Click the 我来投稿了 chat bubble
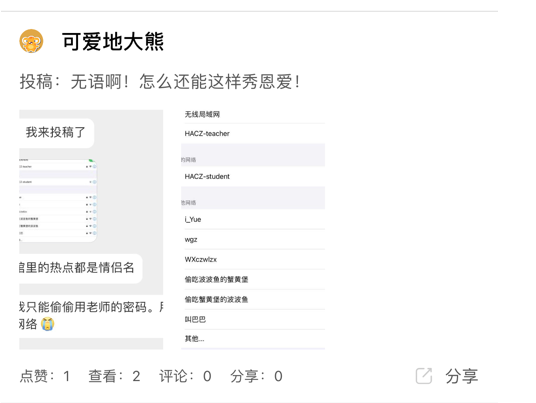Image resolution: width=536 pixels, height=403 pixels. click(56, 133)
